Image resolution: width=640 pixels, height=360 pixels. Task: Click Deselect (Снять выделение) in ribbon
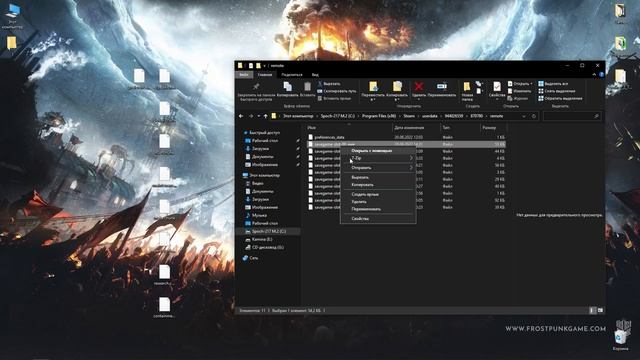[557, 91]
